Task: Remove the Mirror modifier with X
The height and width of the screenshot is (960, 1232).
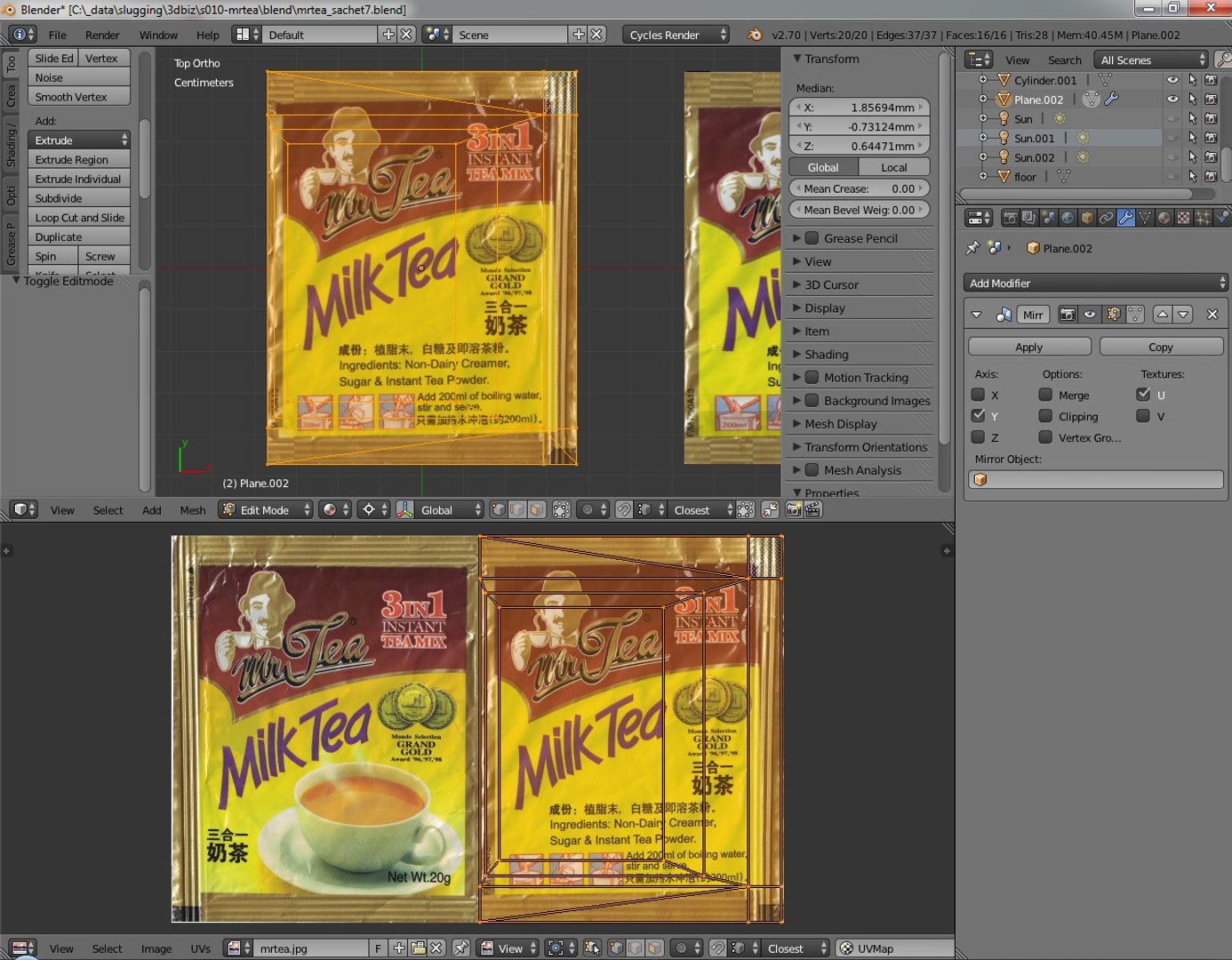Action: 1212,315
